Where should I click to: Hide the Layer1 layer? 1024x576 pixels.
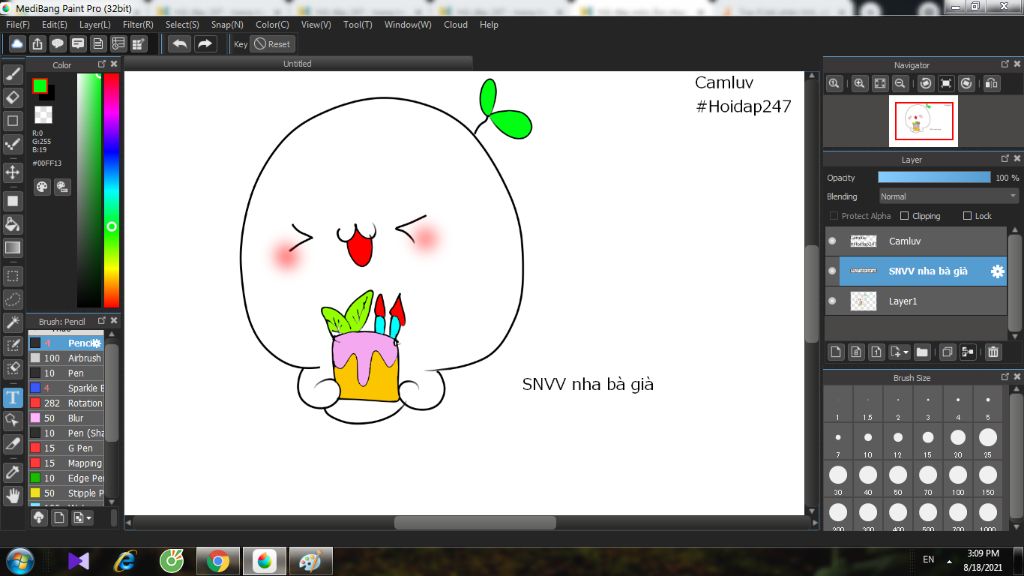click(x=832, y=301)
